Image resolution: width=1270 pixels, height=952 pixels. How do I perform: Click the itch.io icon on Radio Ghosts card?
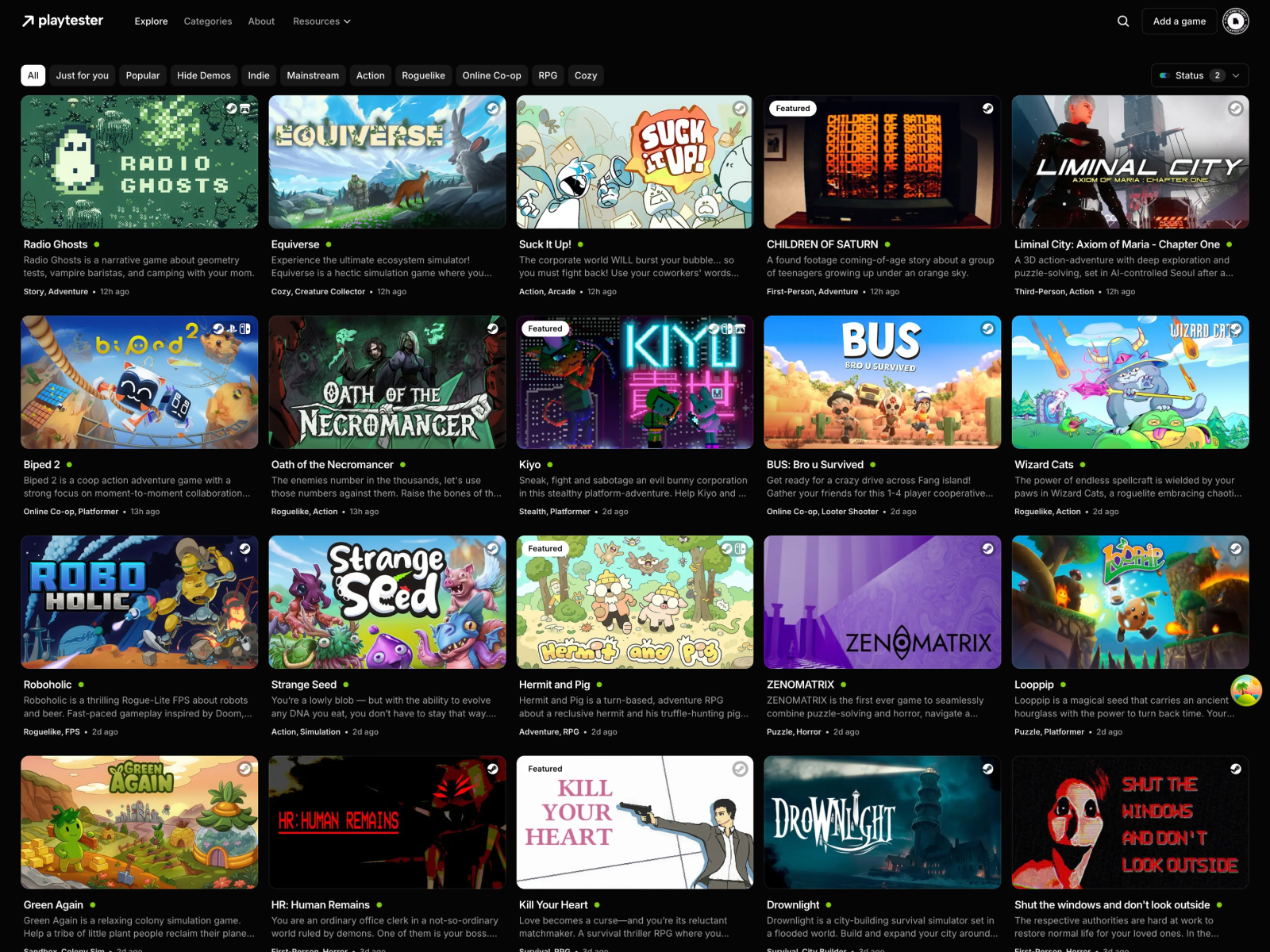point(245,108)
